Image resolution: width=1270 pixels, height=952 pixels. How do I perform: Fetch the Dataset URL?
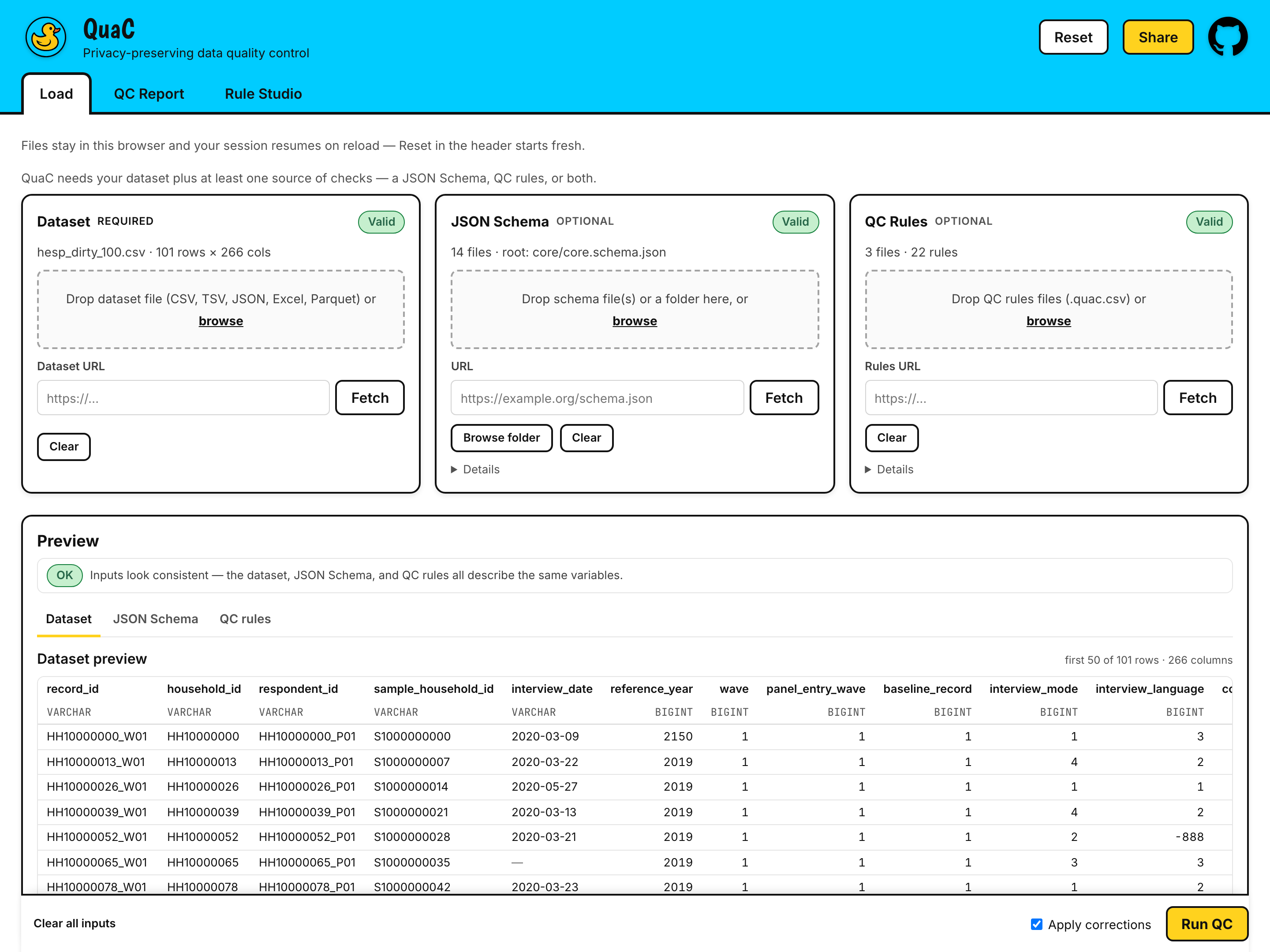point(370,398)
